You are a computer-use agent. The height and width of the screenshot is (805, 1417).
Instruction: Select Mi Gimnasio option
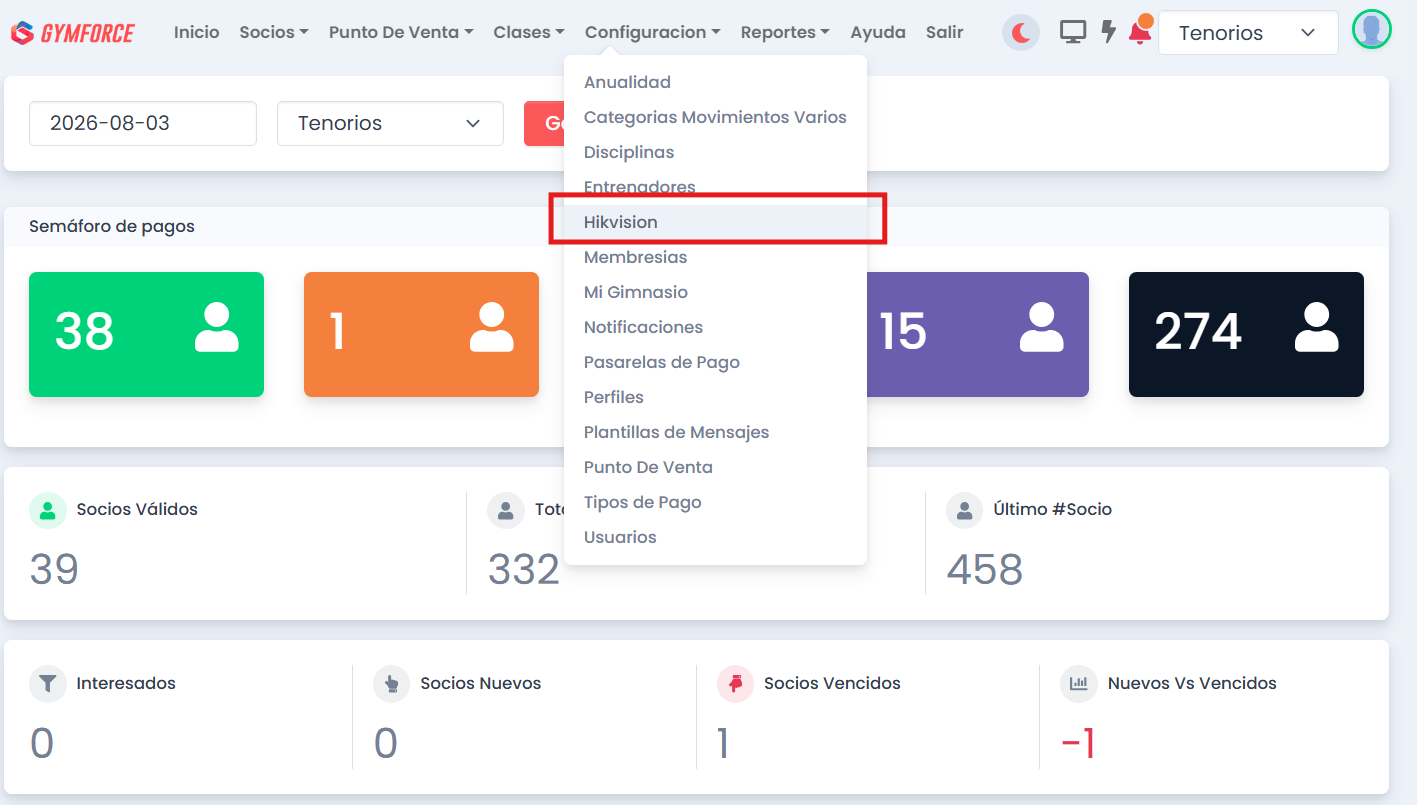click(x=715, y=292)
